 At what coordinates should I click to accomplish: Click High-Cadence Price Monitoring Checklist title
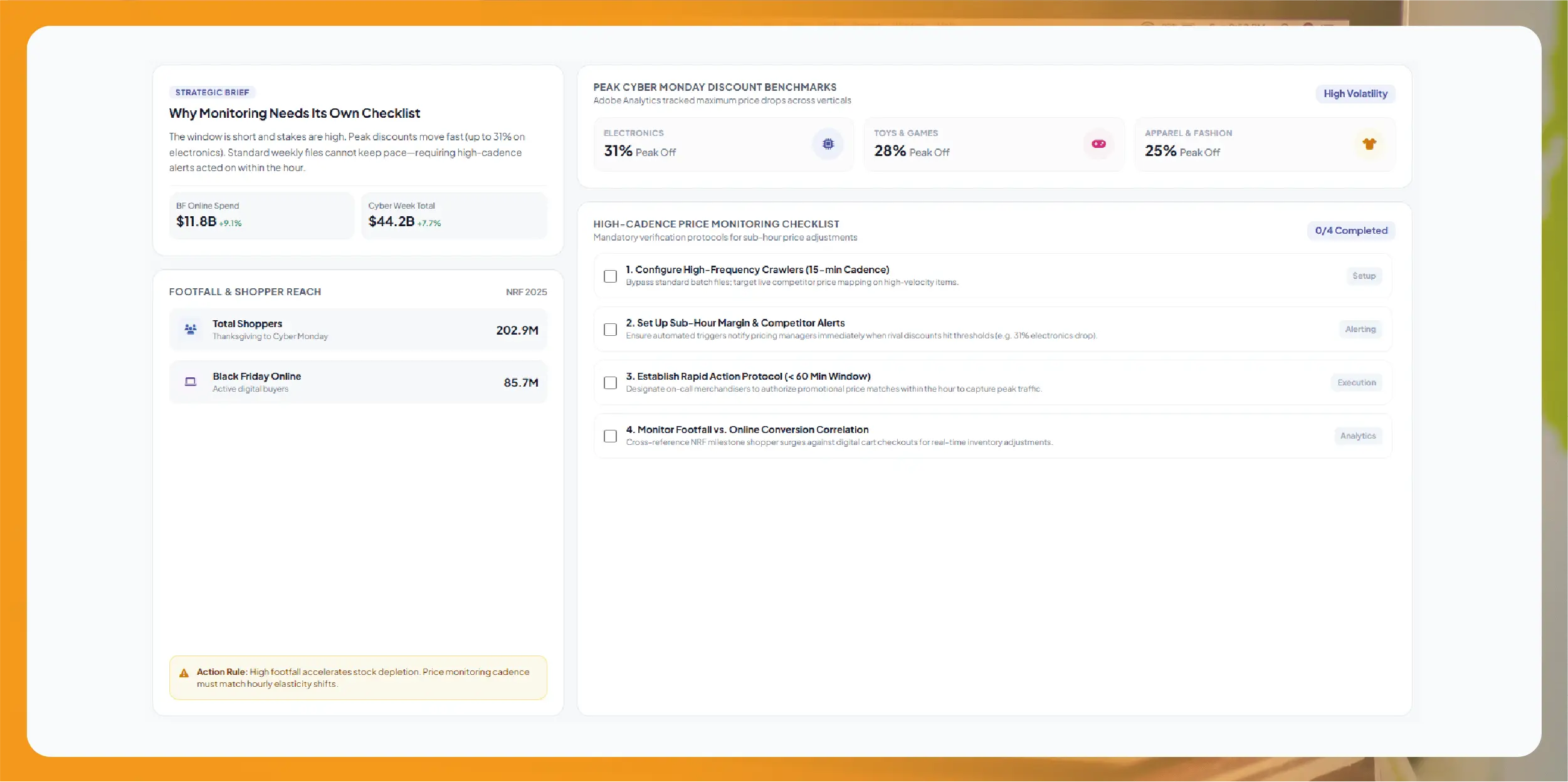(716, 224)
